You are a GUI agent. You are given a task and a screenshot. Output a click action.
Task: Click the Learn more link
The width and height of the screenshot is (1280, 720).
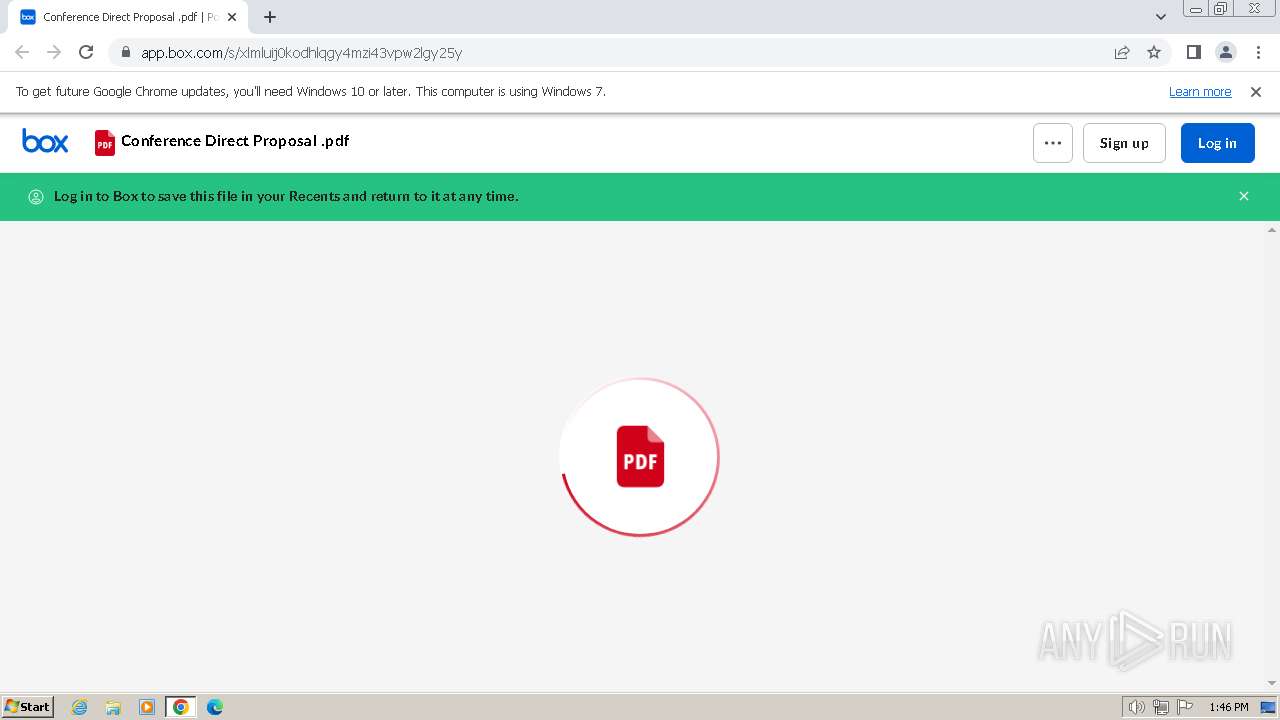1200,92
